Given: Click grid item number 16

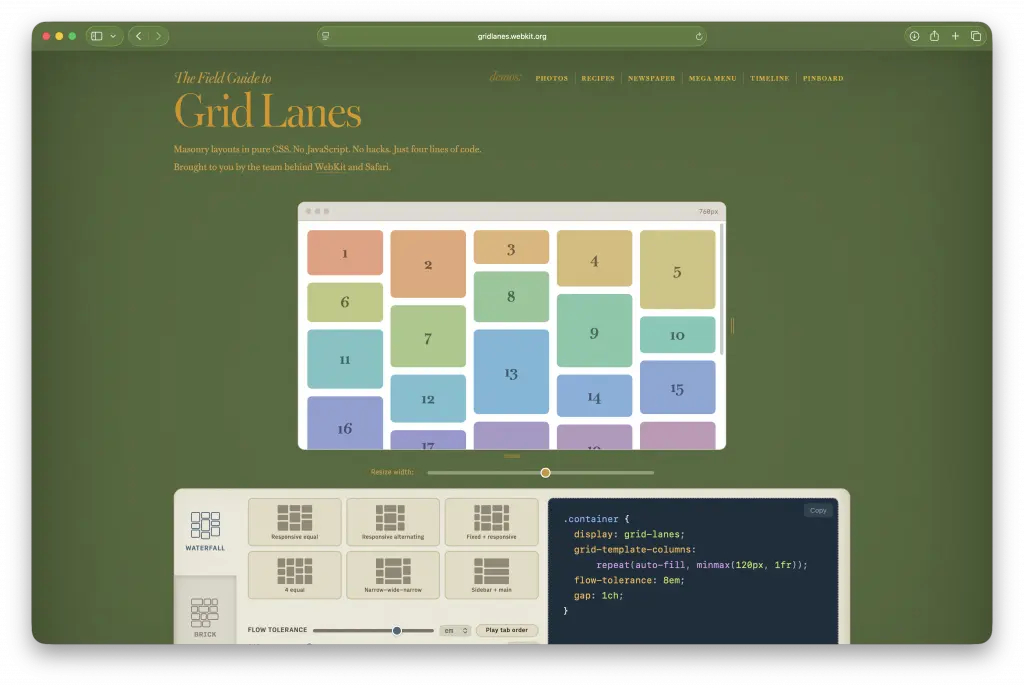Looking at the screenshot, I should 345,423.
